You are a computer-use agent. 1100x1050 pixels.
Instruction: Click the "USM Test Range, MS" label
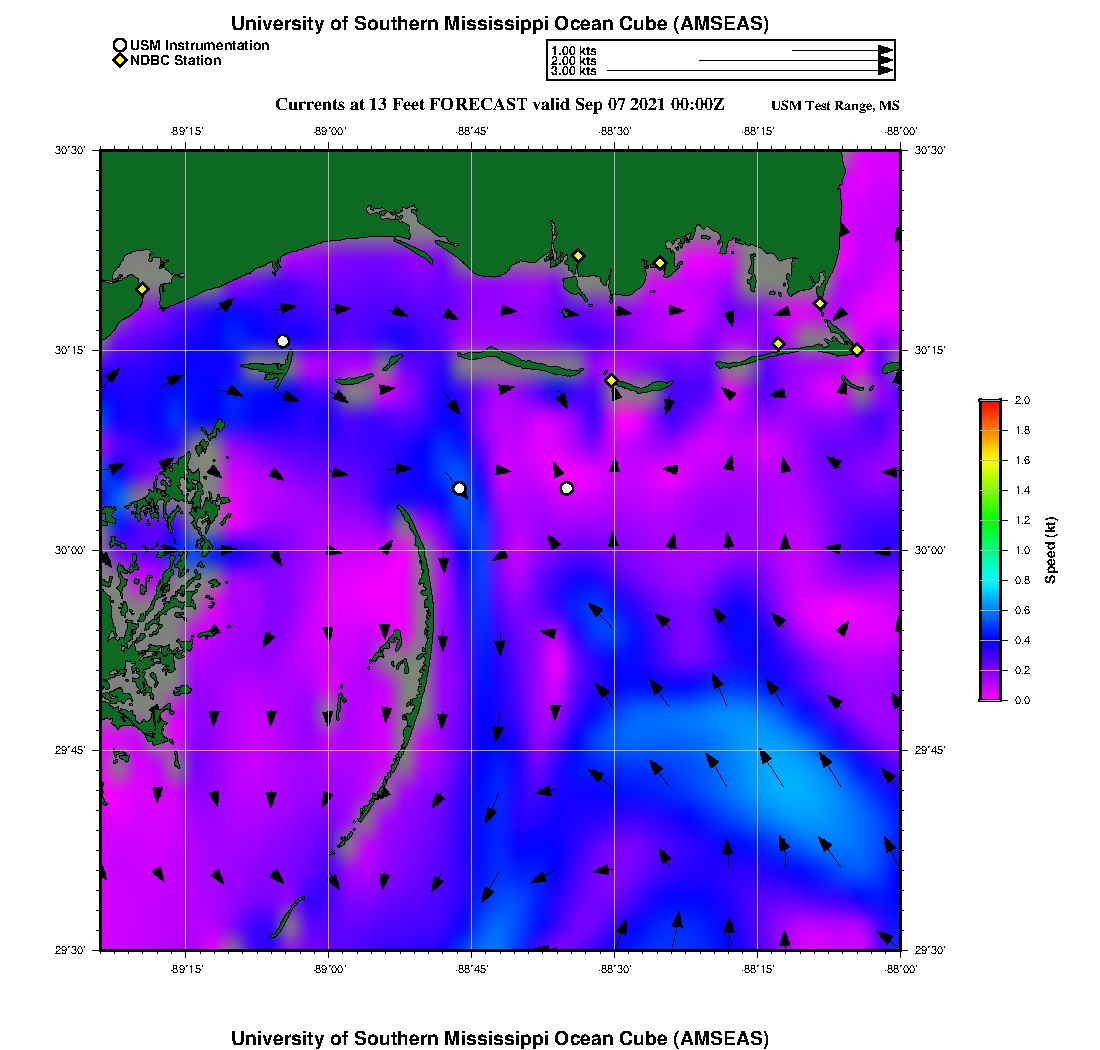(835, 106)
